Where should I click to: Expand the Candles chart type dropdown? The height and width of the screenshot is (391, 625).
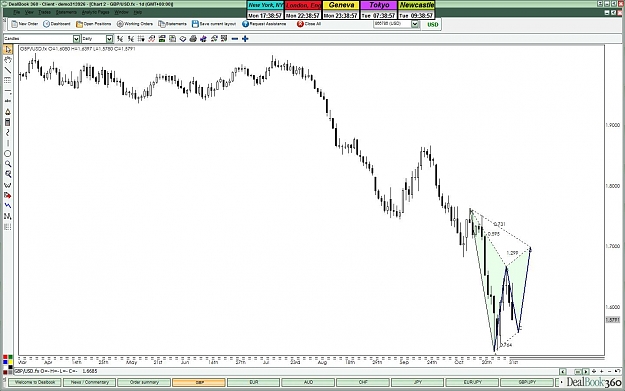pos(76,39)
